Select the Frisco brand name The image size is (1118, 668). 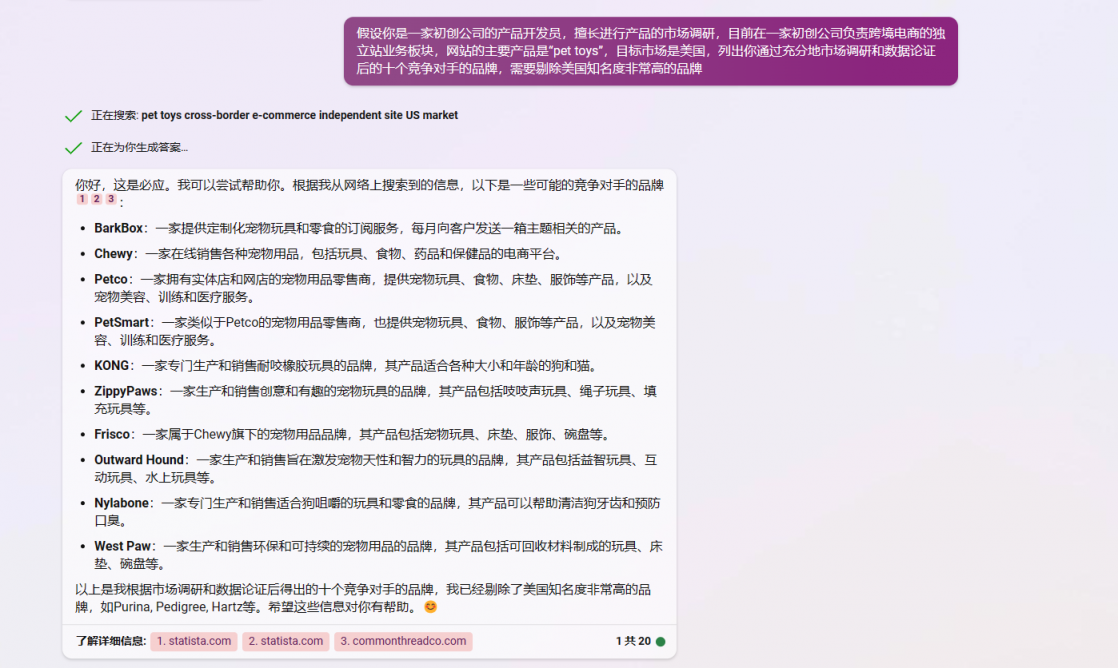click(x=112, y=434)
